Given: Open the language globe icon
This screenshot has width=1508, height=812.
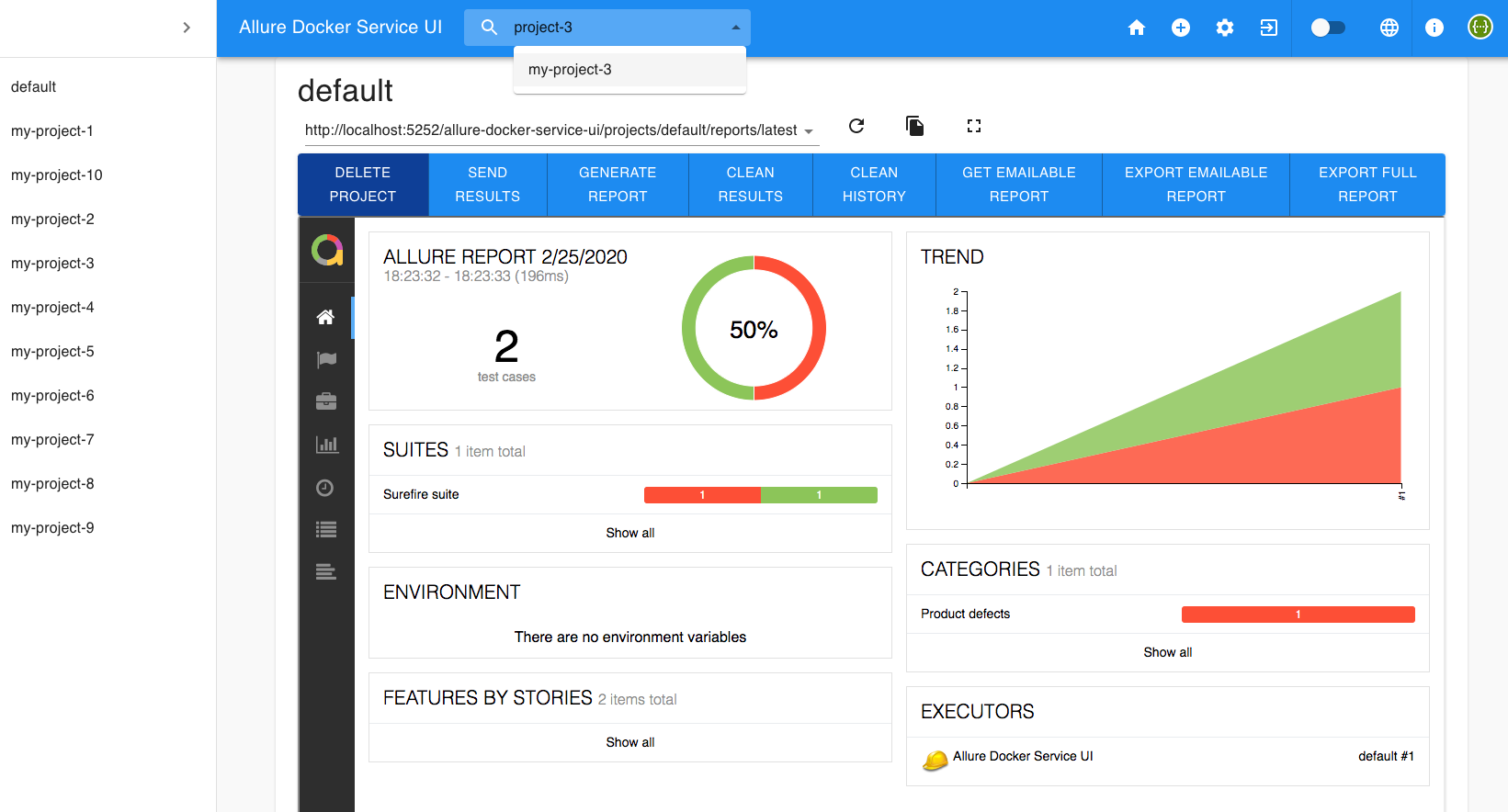Looking at the screenshot, I should [1389, 28].
